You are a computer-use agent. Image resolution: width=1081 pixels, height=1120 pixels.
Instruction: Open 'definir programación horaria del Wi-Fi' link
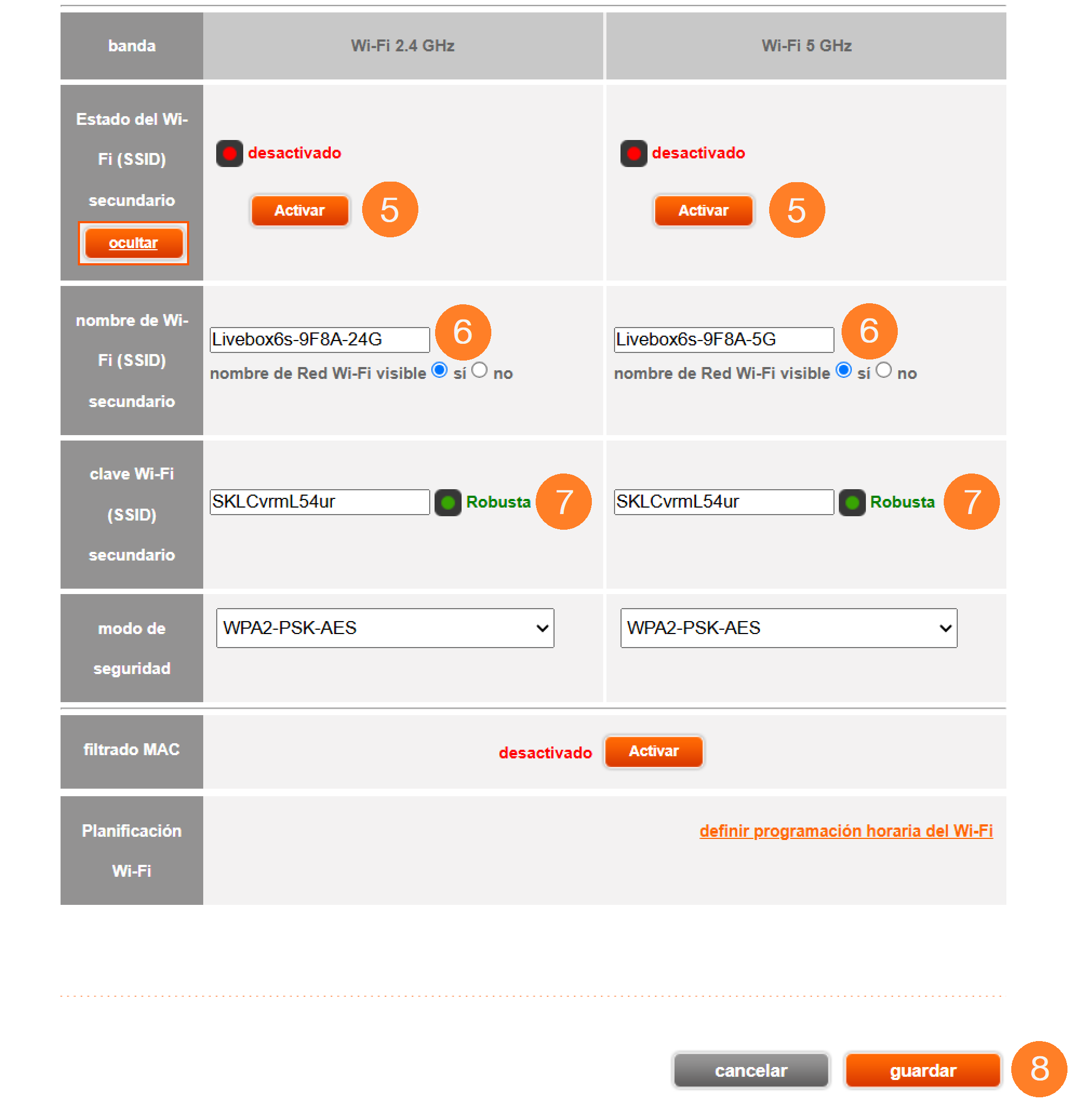(x=845, y=830)
